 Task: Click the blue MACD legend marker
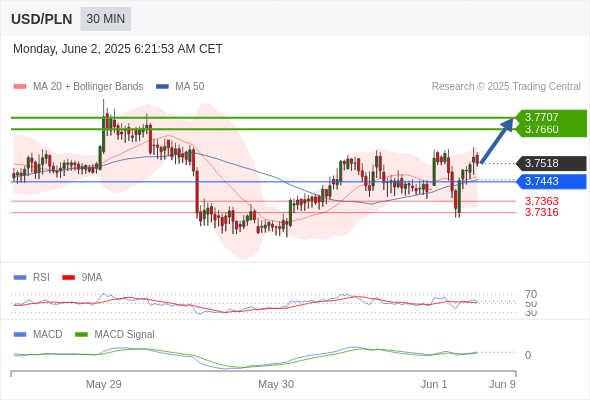(x=20, y=334)
